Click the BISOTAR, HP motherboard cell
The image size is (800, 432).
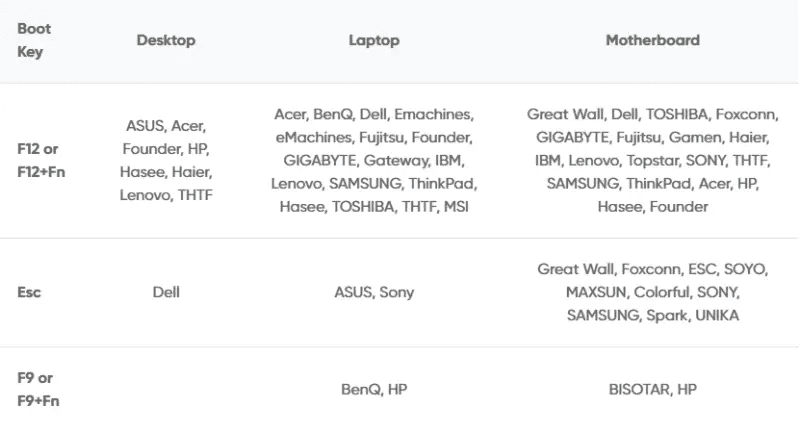pos(653,390)
